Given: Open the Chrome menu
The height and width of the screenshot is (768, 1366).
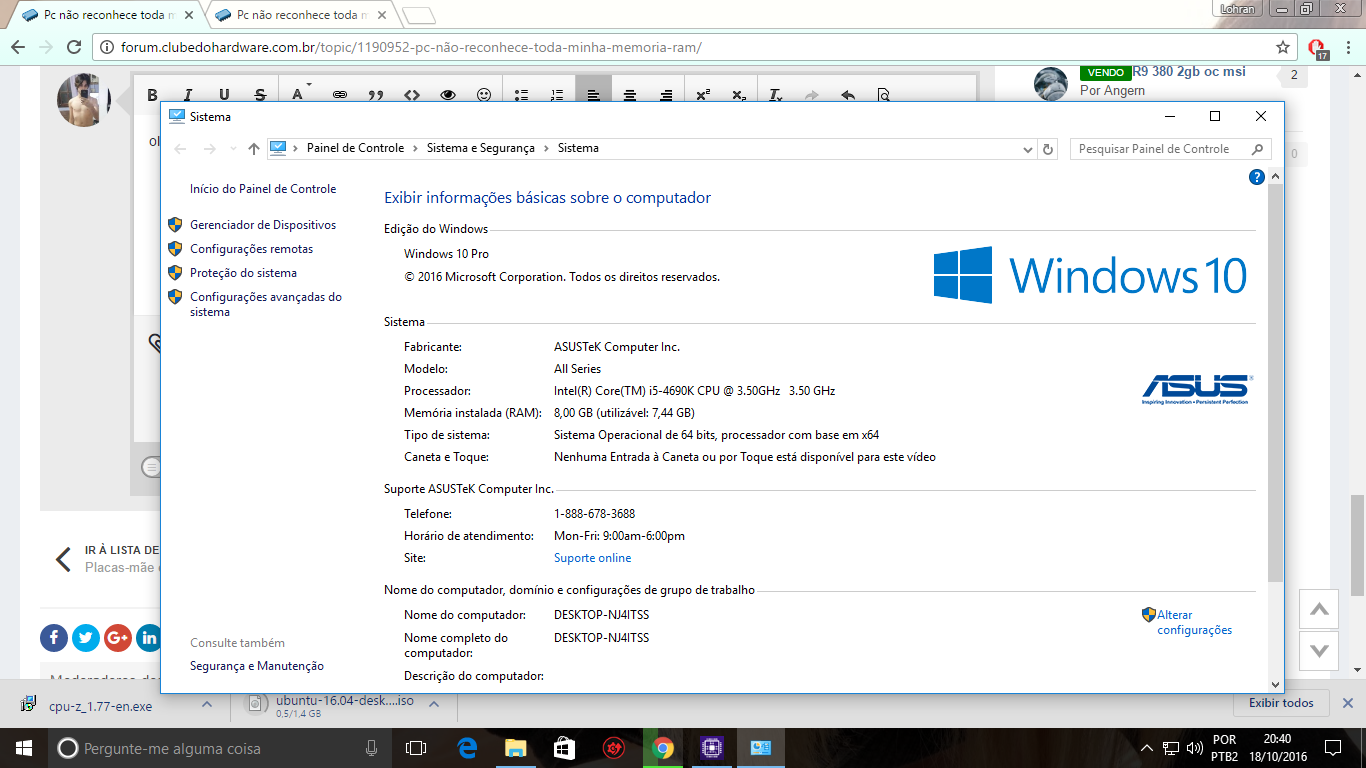Looking at the screenshot, I should [x=1349, y=47].
